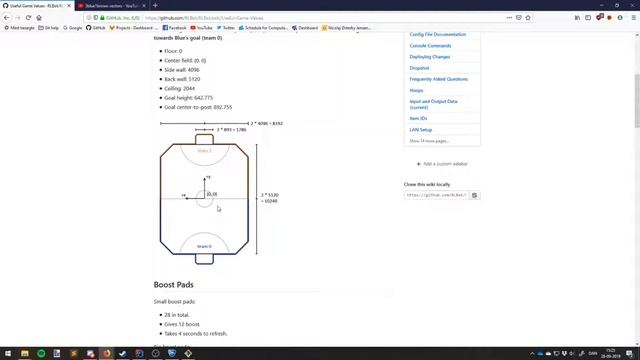
Task: Select the clone wiki URL field
Action: 436,195
